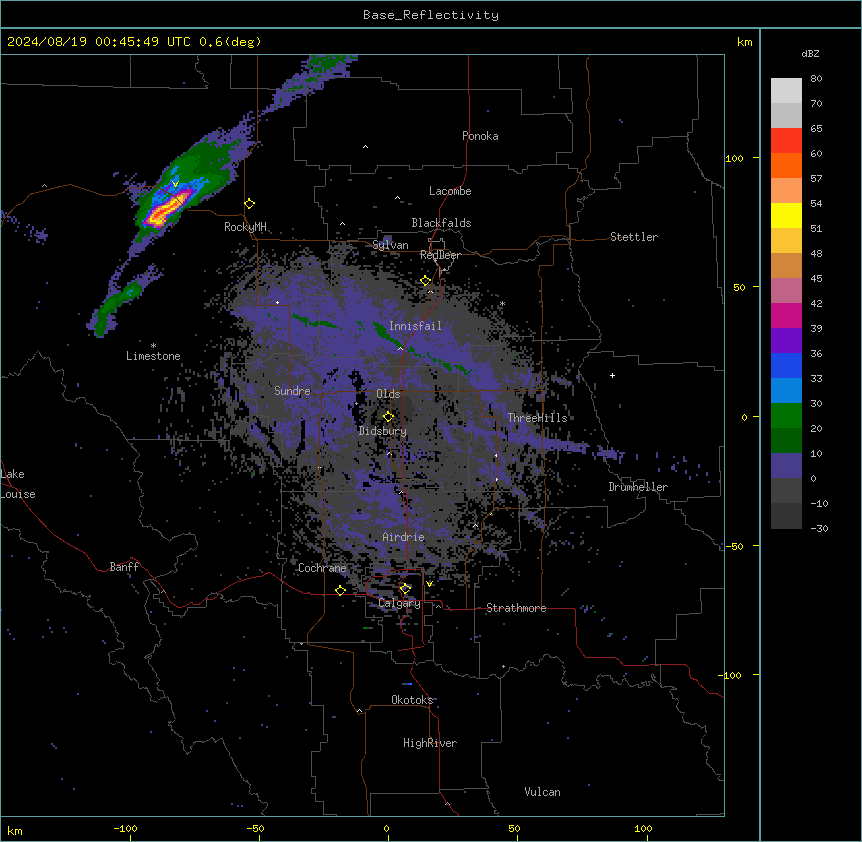Image resolution: width=862 pixels, height=842 pixels.
Task: Click the yellow diamond marker below RedDeer
Action: (426, 281)
